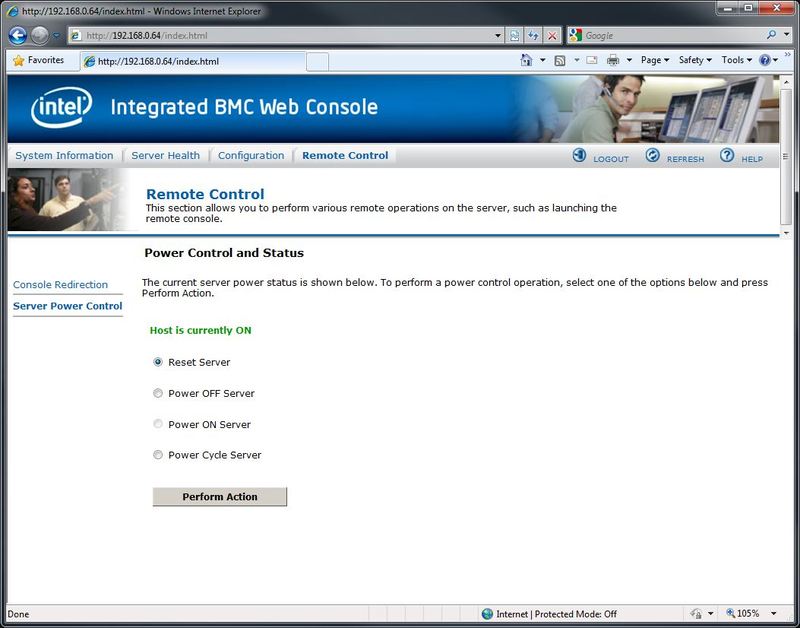Expand the Safety dropdown menu
The width and height of the screenshot is (800, 628).
(x=695, y=60)
